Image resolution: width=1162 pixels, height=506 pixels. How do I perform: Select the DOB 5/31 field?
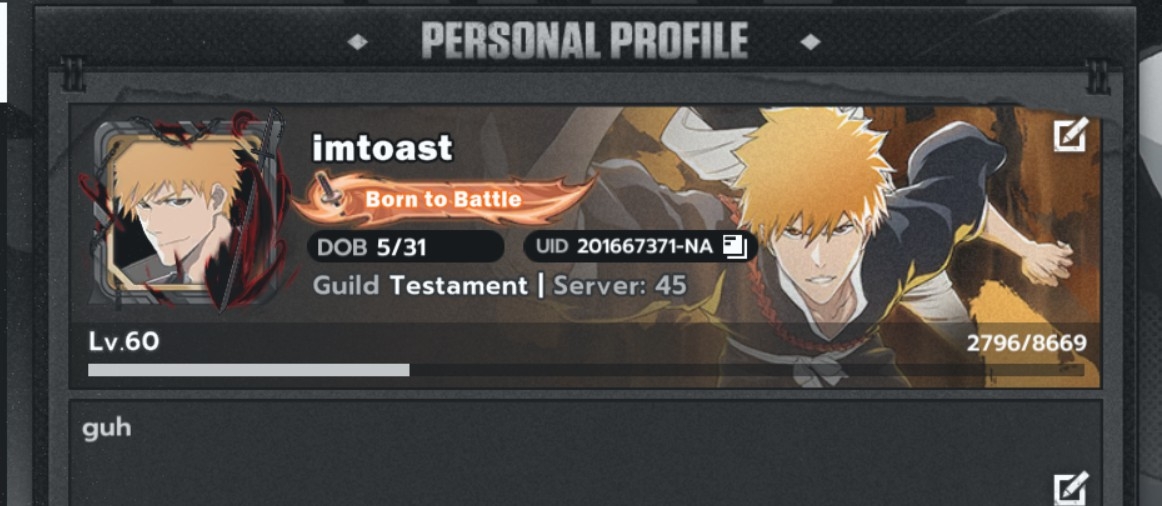pos(406,247)
